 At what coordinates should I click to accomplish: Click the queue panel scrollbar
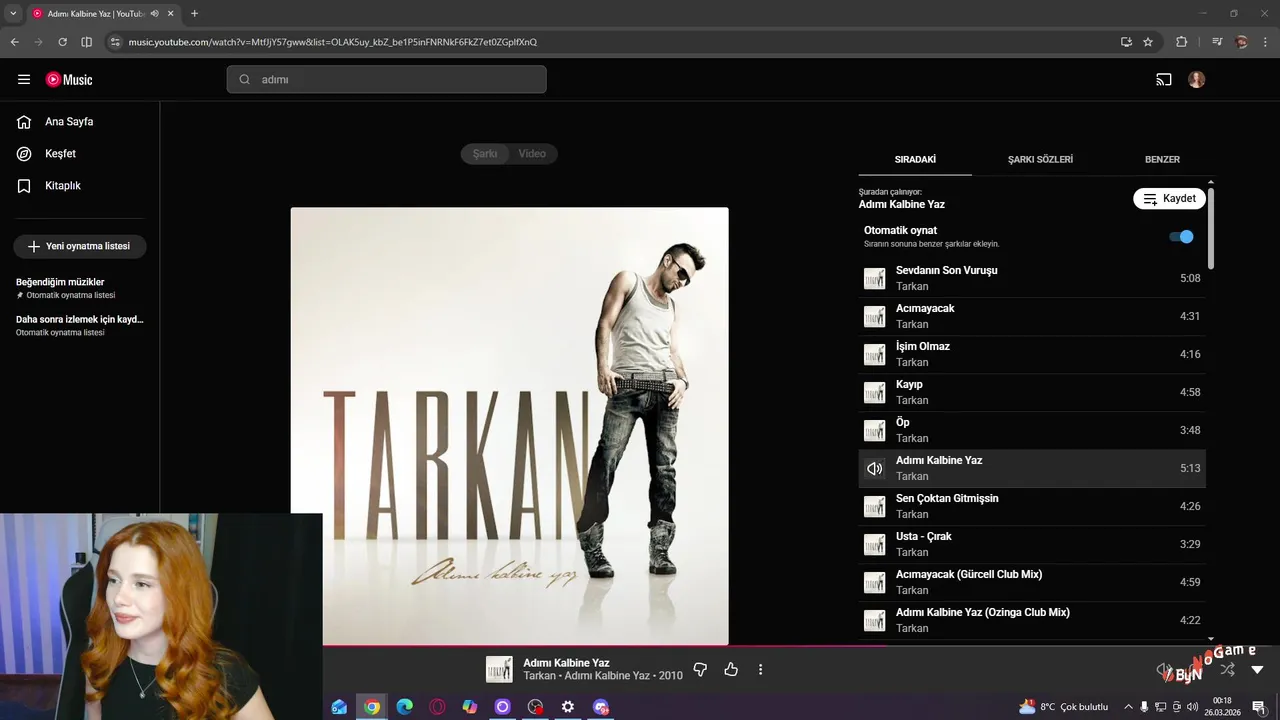pos(1211,228)
